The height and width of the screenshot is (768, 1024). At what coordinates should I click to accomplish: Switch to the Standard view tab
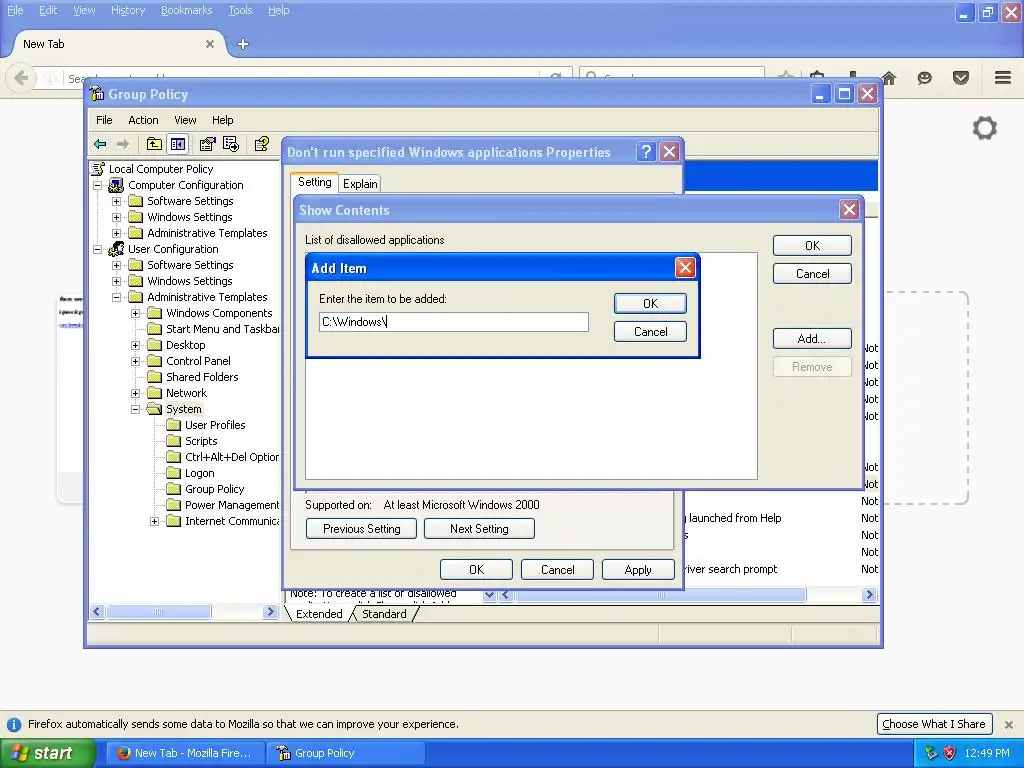tap(384, 614)
